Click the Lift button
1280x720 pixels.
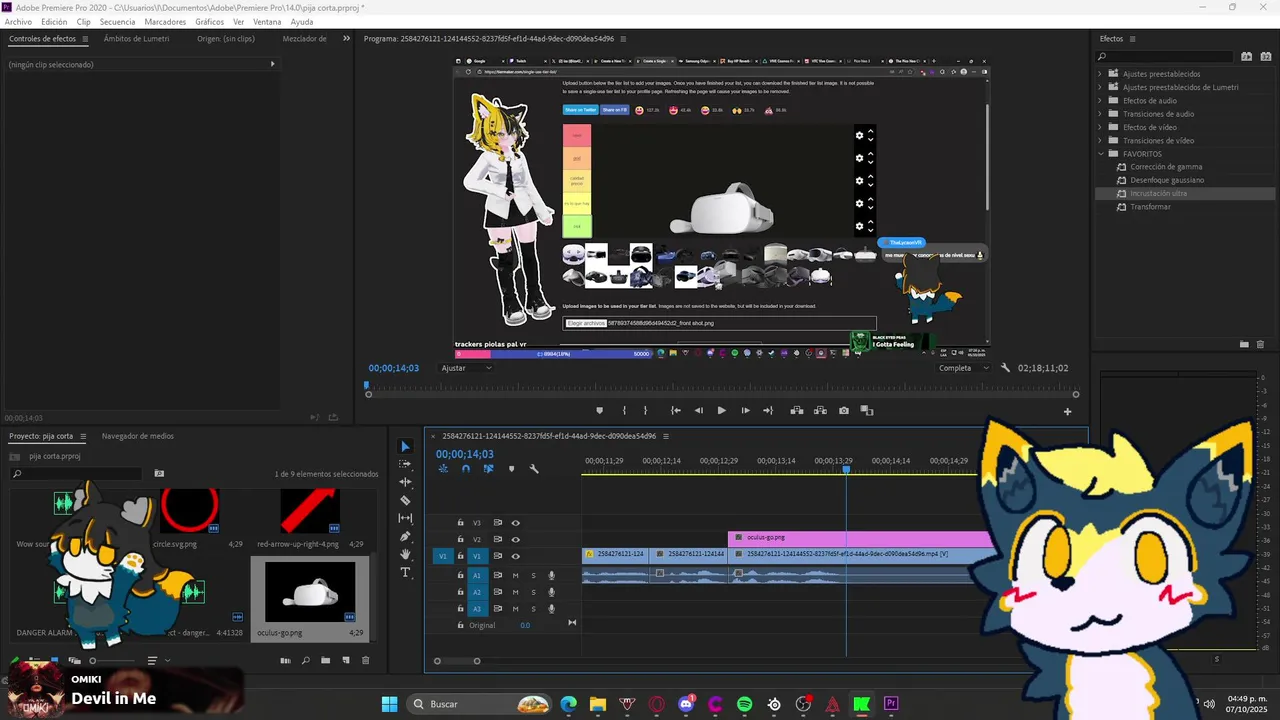(x=797, y=410)
